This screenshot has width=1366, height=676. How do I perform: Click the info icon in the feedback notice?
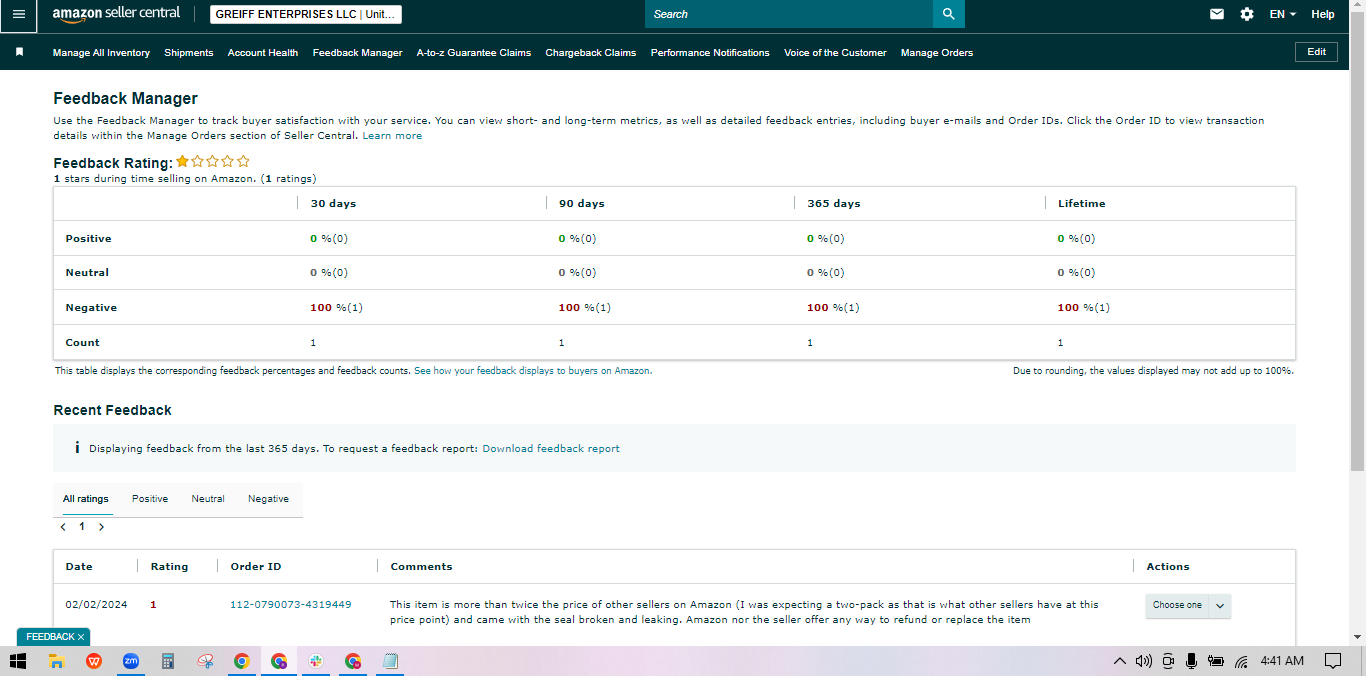coord(77,448)
